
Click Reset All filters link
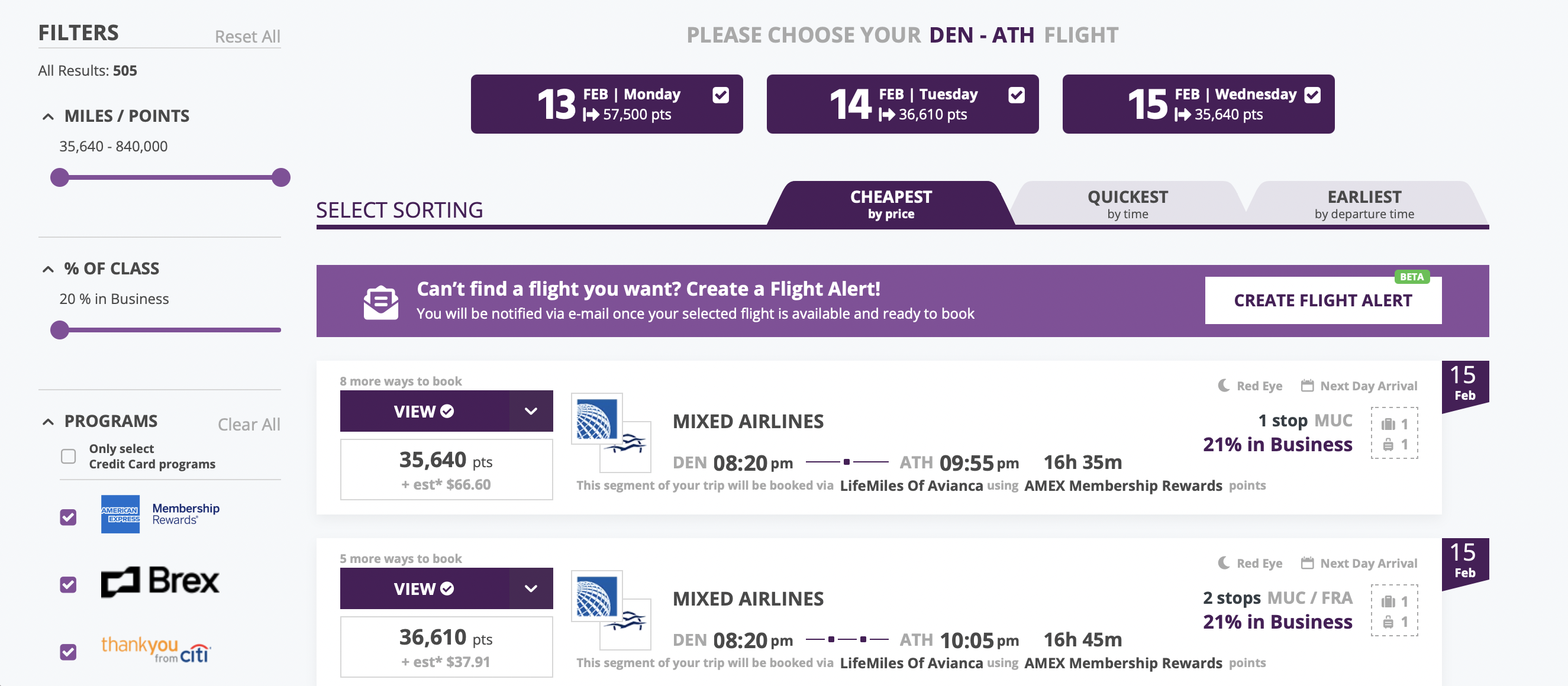(247, 37)
